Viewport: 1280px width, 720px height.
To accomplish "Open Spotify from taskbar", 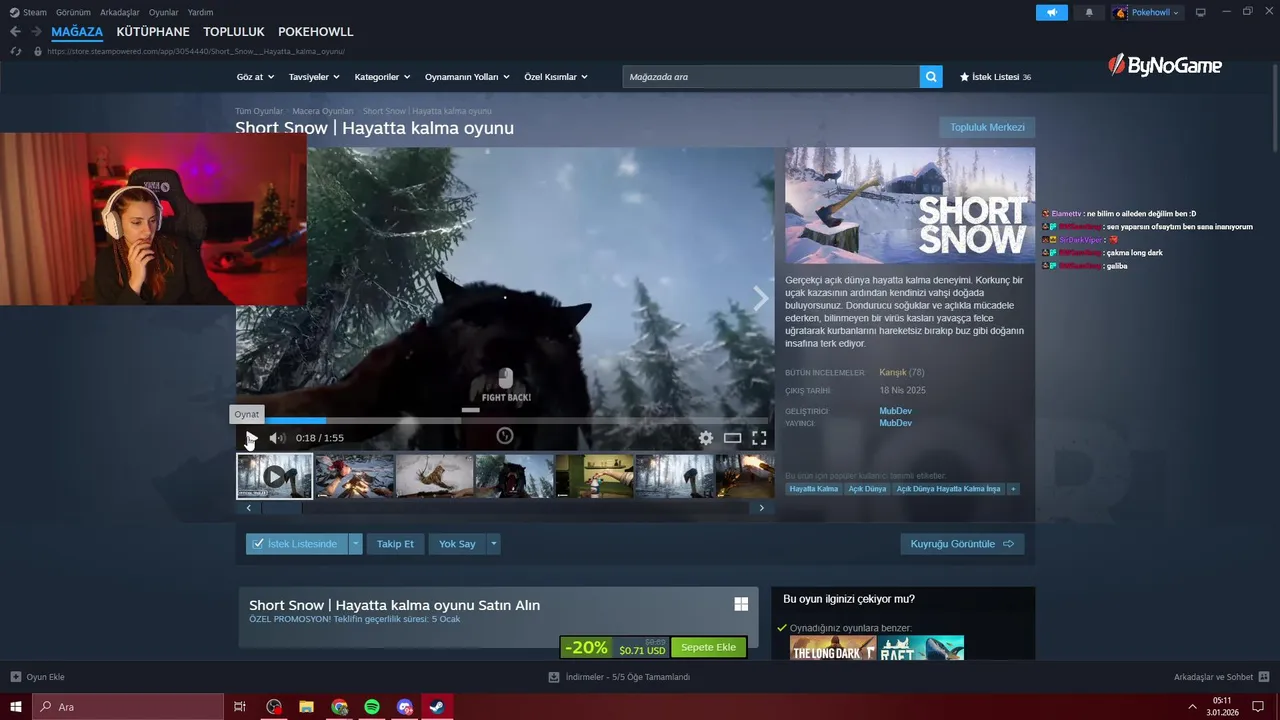I will 372,707.
